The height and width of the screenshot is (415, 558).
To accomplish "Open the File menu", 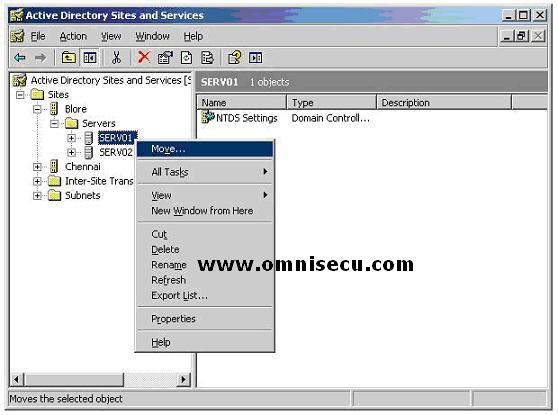I will (38, 36).
